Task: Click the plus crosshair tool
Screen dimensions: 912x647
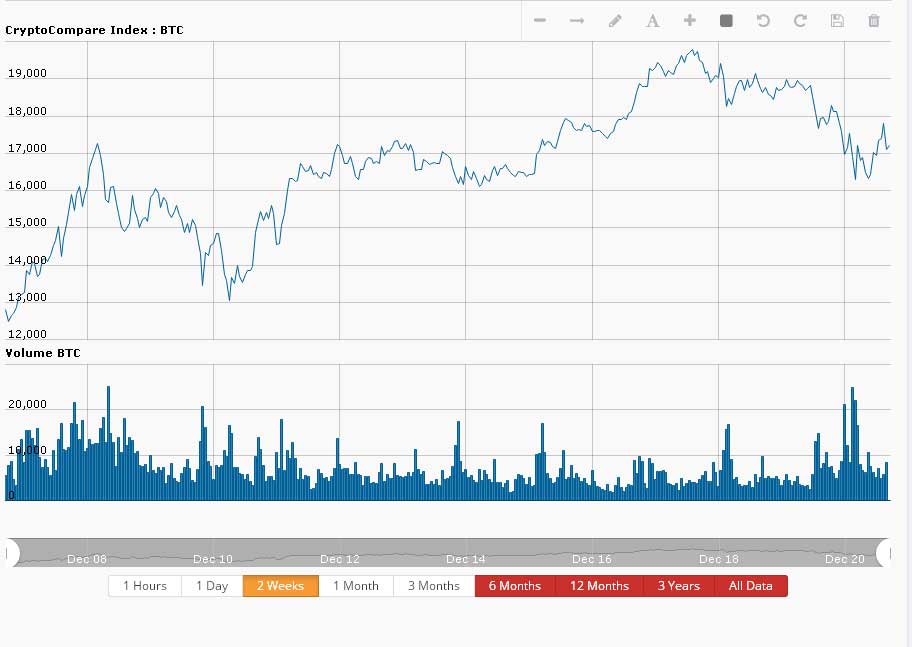Action: [x=689, y=21]
